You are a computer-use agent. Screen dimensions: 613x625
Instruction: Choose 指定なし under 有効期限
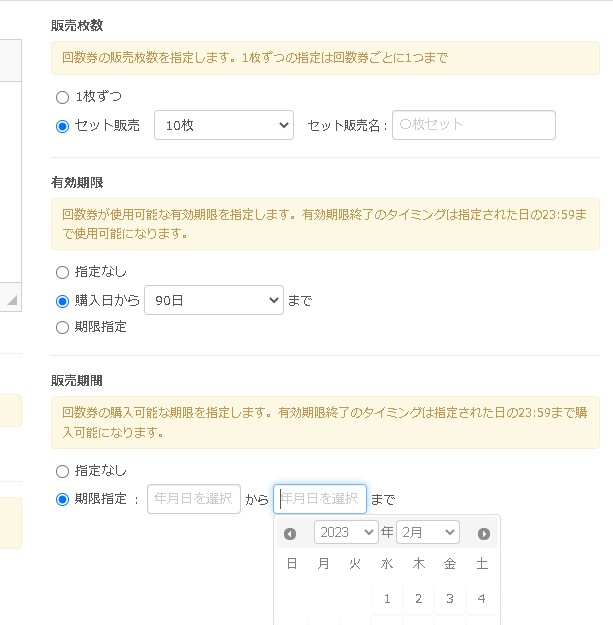[x=63, y=272]
